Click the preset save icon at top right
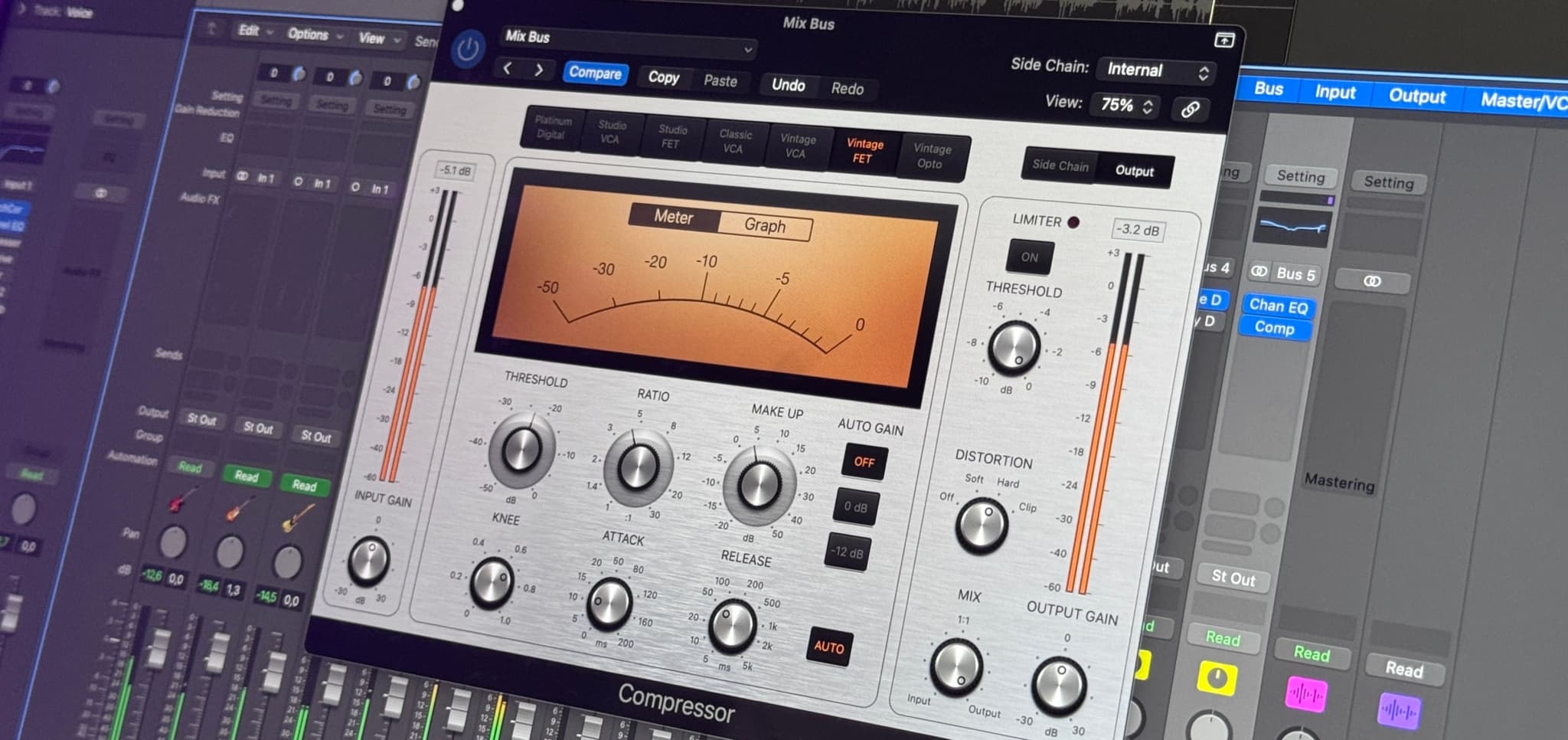The width and height of the screenshot is (1568, 740). 1226,39
